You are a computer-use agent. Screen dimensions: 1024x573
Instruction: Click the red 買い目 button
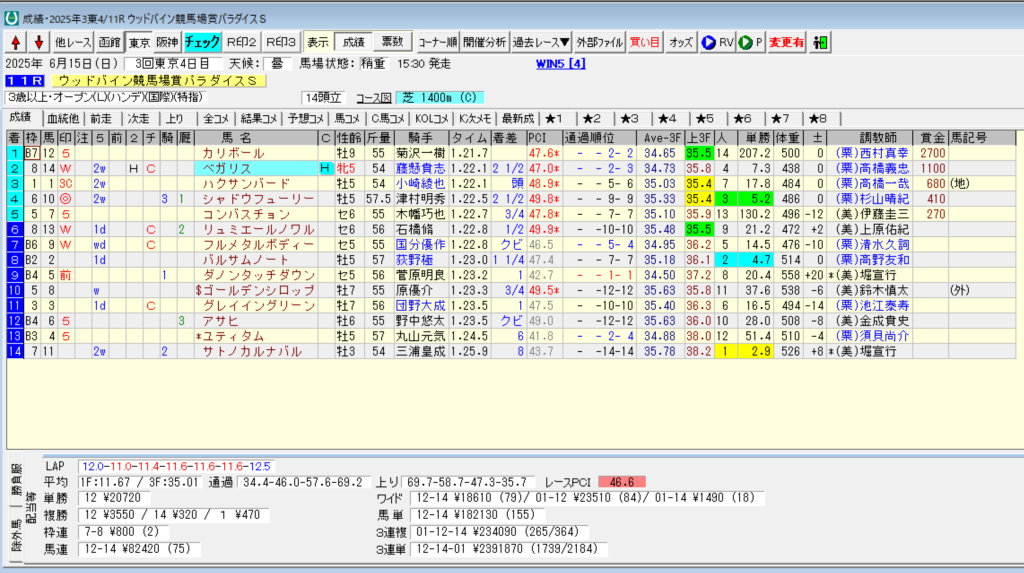(x=645, y=42)
